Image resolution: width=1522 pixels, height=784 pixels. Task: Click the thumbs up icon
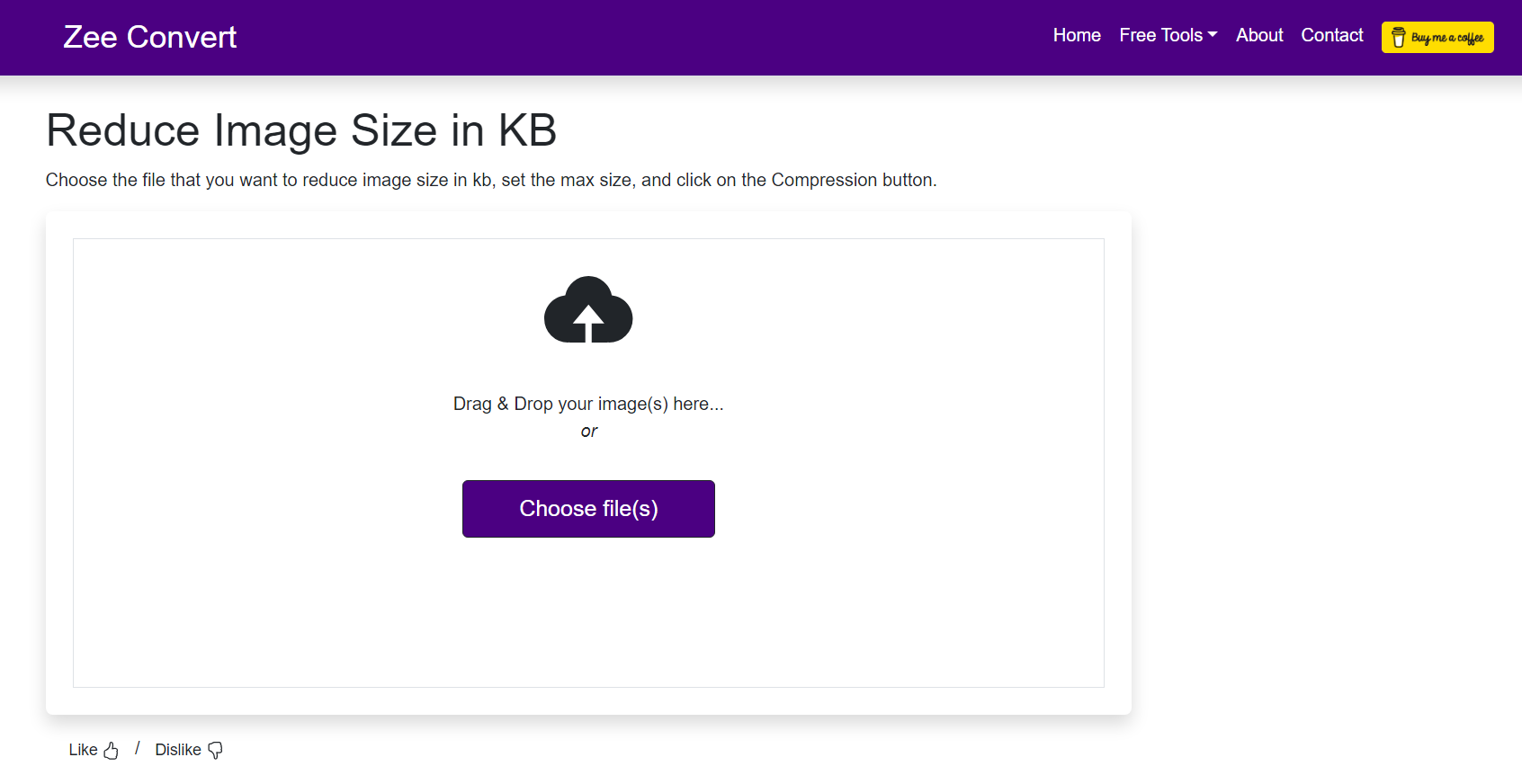(x=111, y=751)
